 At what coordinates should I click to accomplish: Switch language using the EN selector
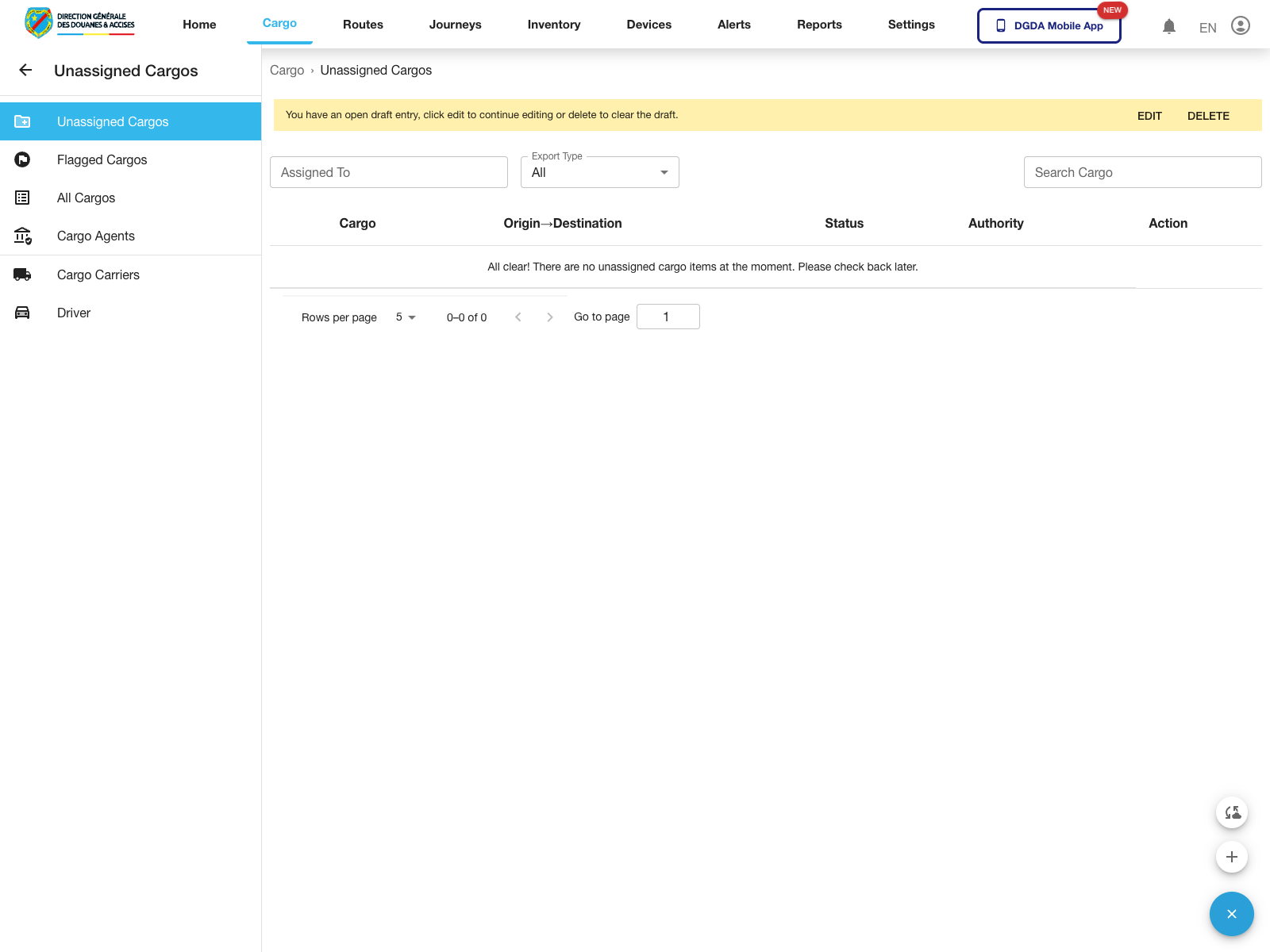click(x=1207, y=28)
